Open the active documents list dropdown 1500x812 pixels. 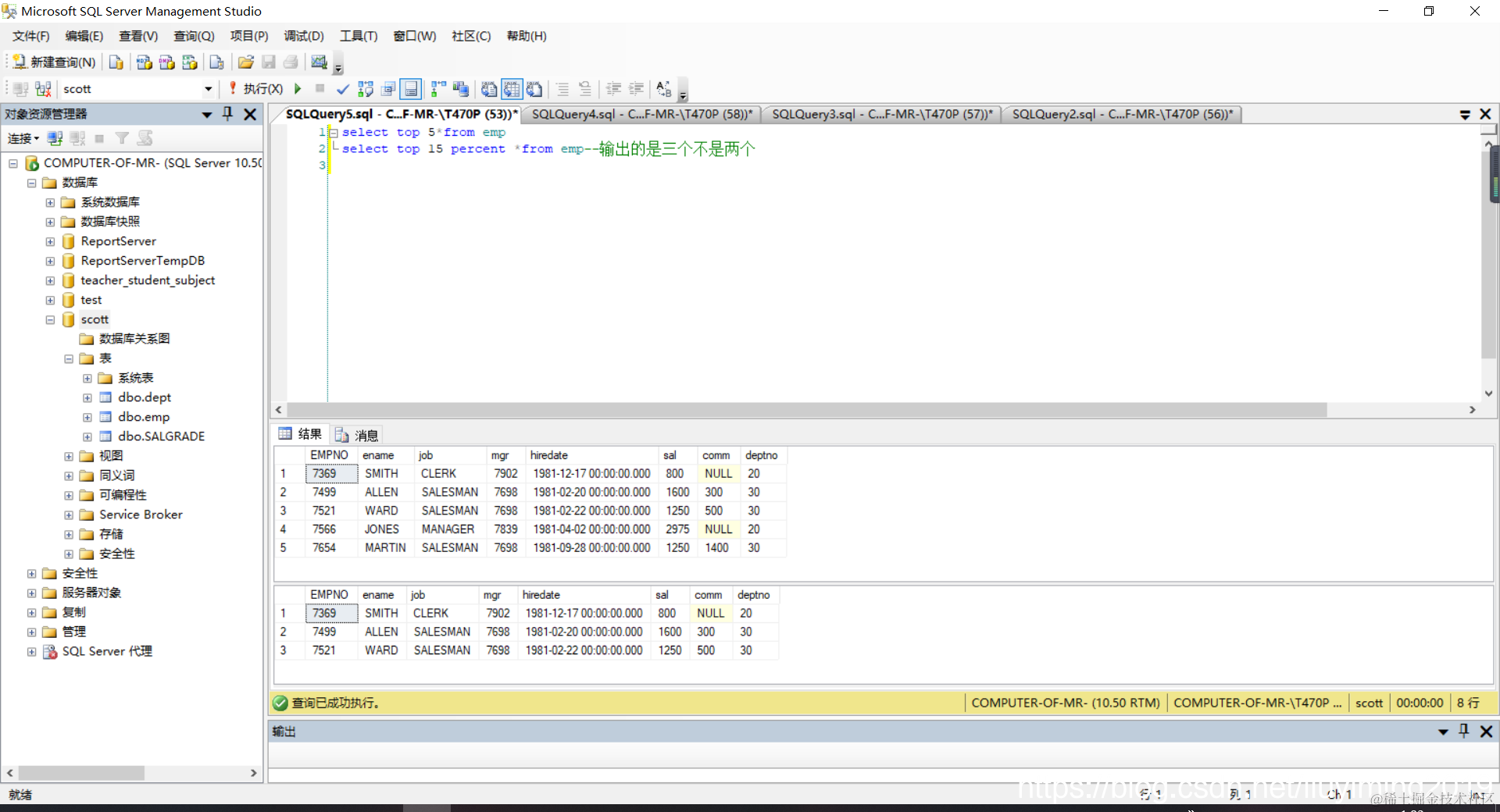(1465, 115)
